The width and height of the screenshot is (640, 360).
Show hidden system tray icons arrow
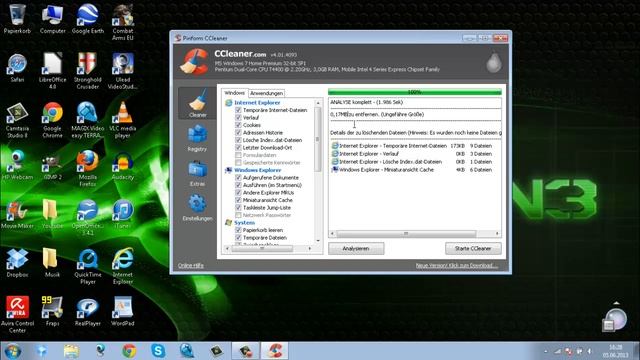click(x=546, y=351)
